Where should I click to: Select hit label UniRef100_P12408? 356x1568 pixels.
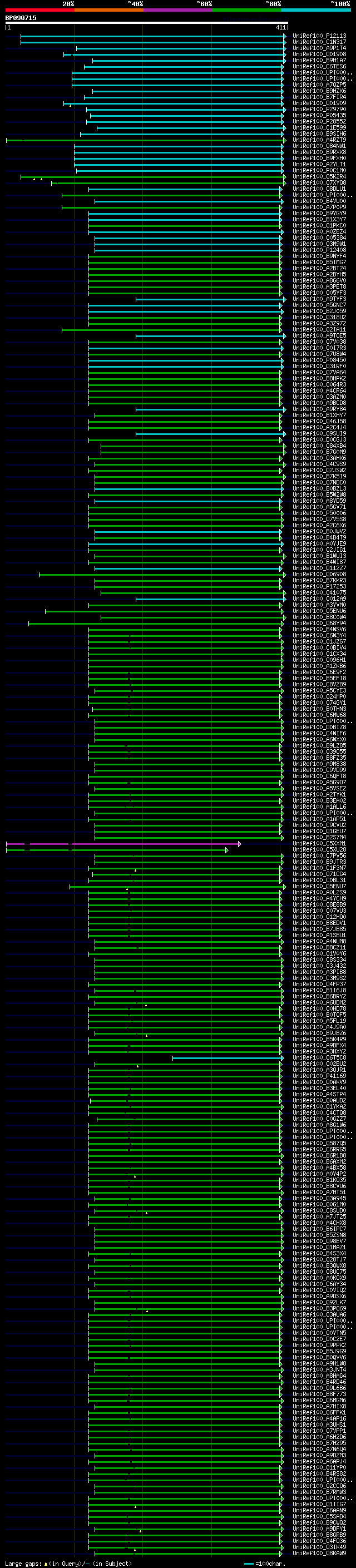coord(319,250)
